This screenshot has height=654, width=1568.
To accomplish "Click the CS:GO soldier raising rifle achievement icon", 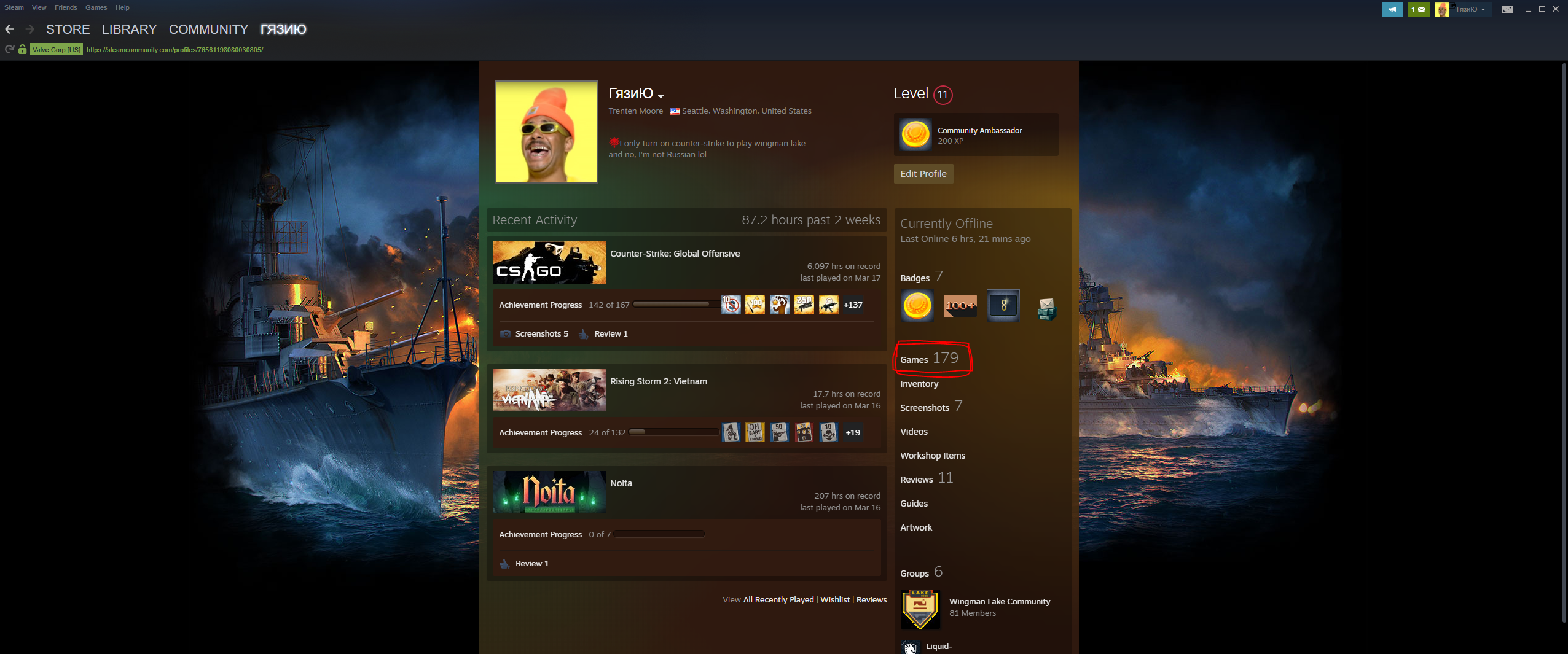I will [780, 305].
